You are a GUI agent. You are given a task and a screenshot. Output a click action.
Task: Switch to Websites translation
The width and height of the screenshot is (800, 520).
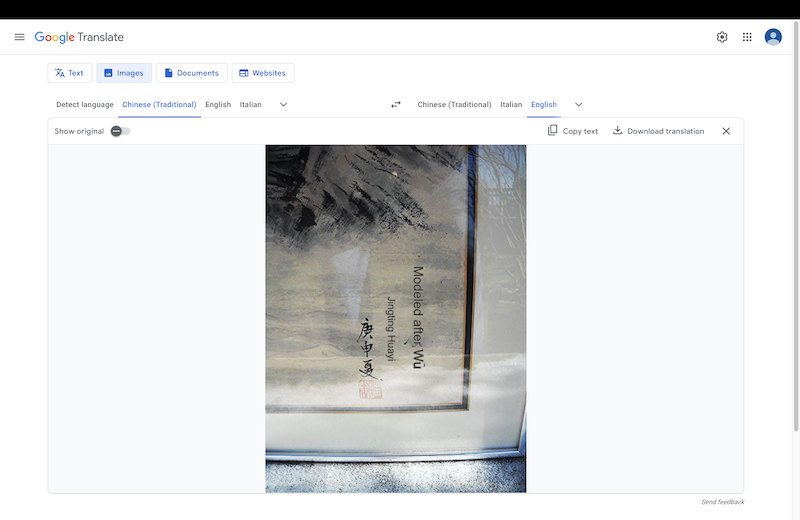pos(263,73)
